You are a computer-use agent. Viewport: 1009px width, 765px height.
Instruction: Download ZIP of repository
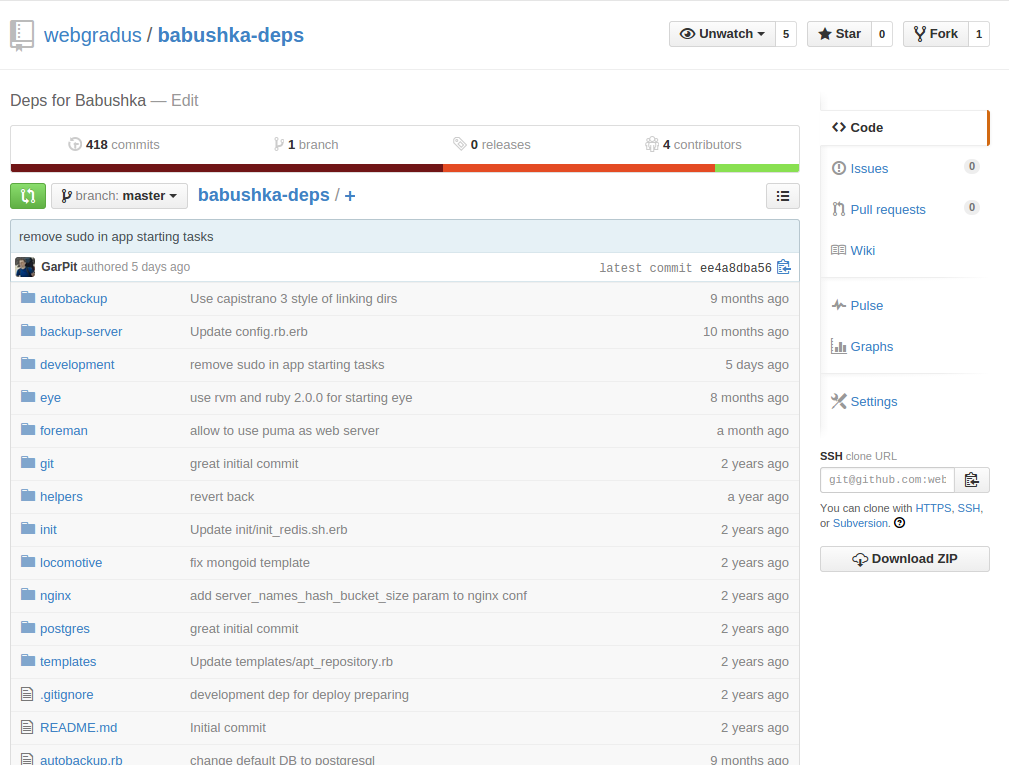pos(905,558)
